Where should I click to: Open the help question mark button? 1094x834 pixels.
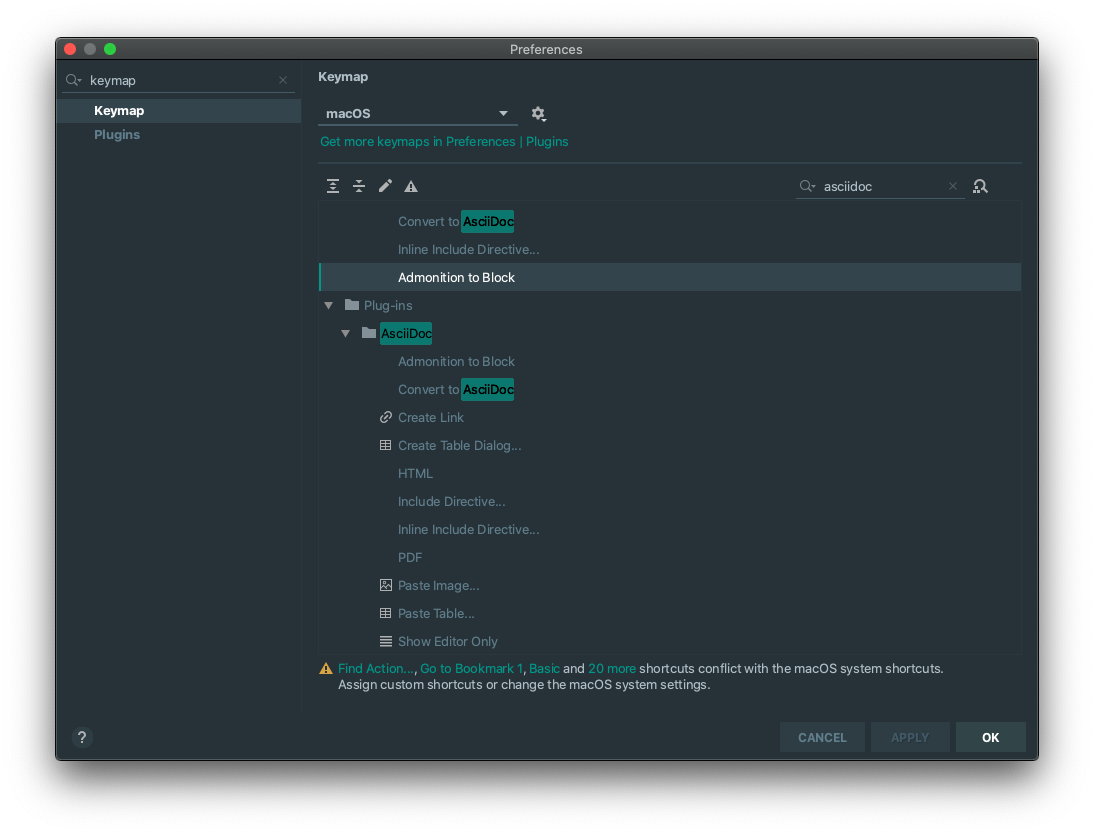(x=82, y=738)
